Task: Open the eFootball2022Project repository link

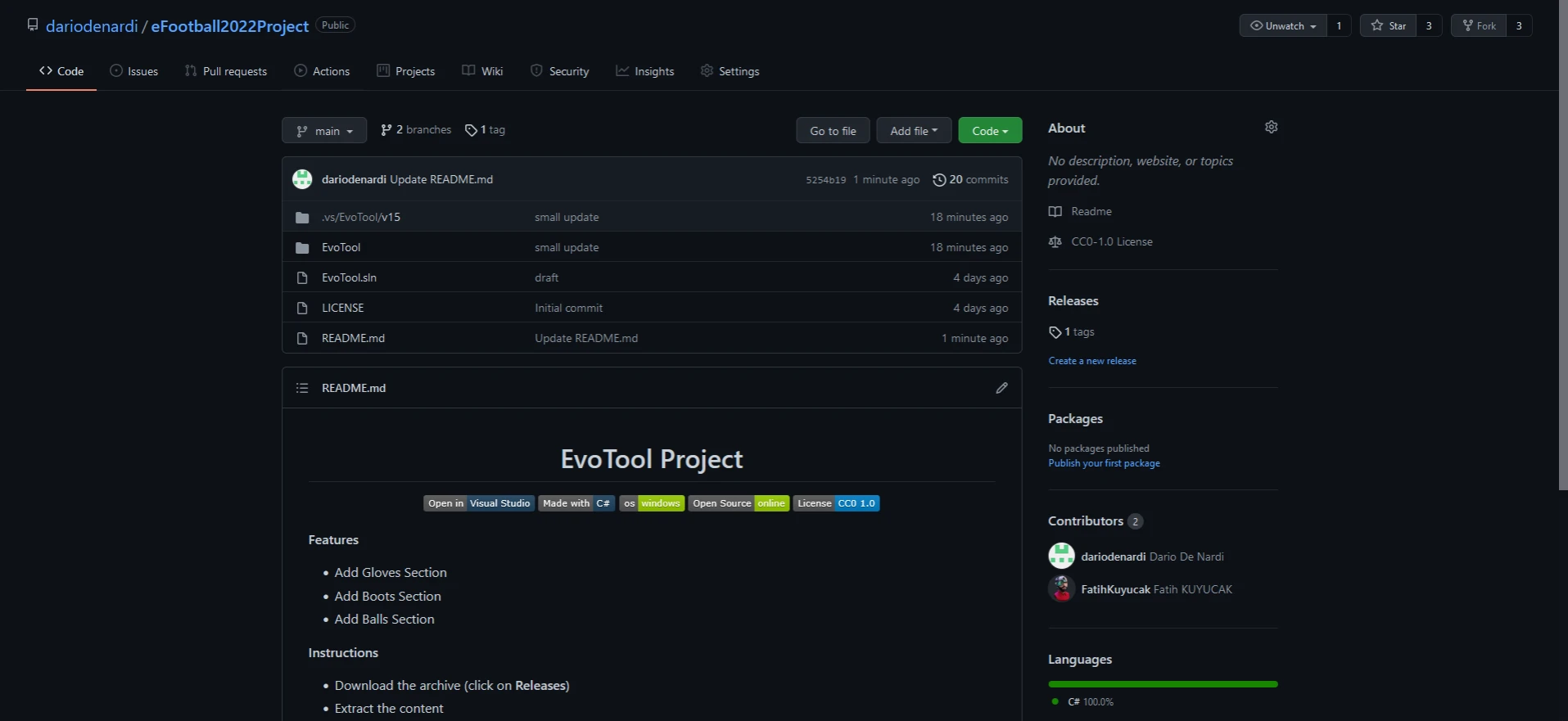Action: click(x=229, y=26)
